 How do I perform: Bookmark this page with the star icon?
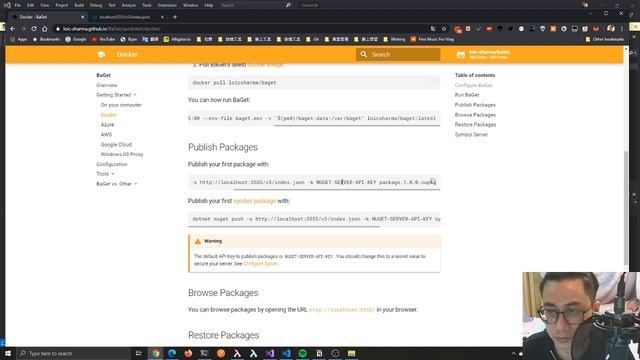pyautogui.click(x=444, y=29)
